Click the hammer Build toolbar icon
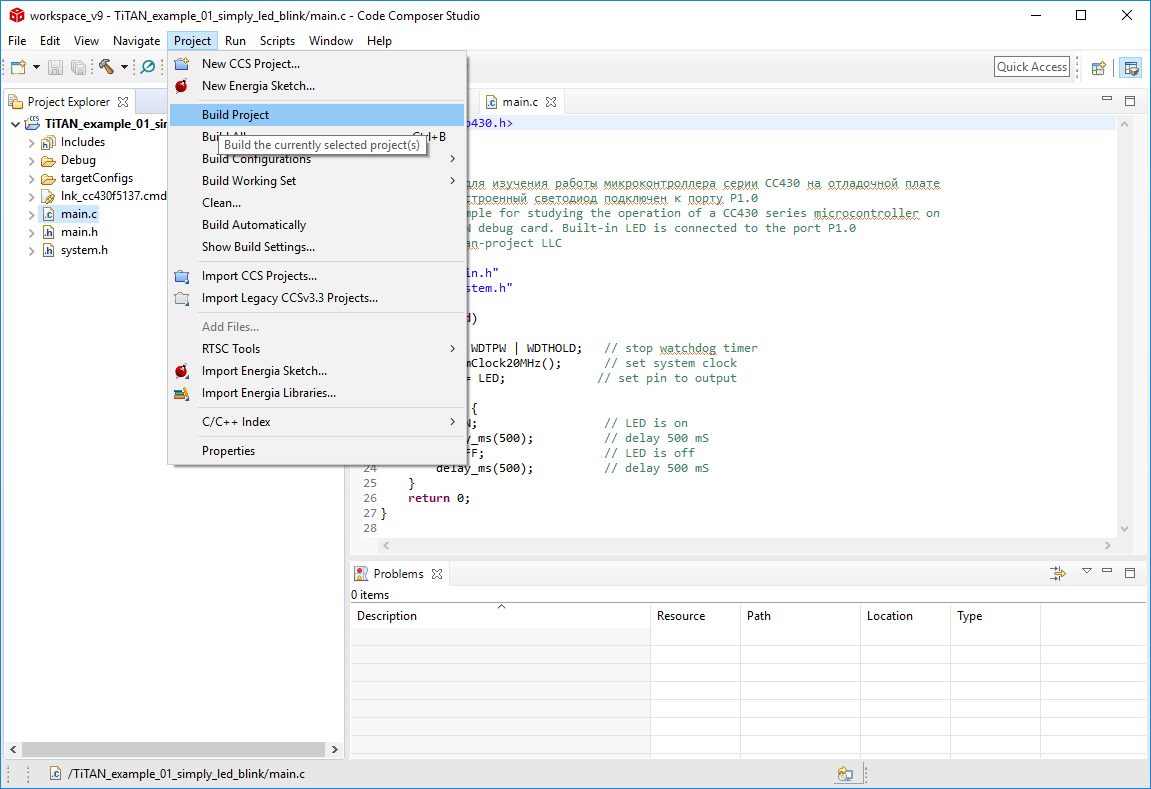Screen dimensions: 1151x789 pos(106,67)
